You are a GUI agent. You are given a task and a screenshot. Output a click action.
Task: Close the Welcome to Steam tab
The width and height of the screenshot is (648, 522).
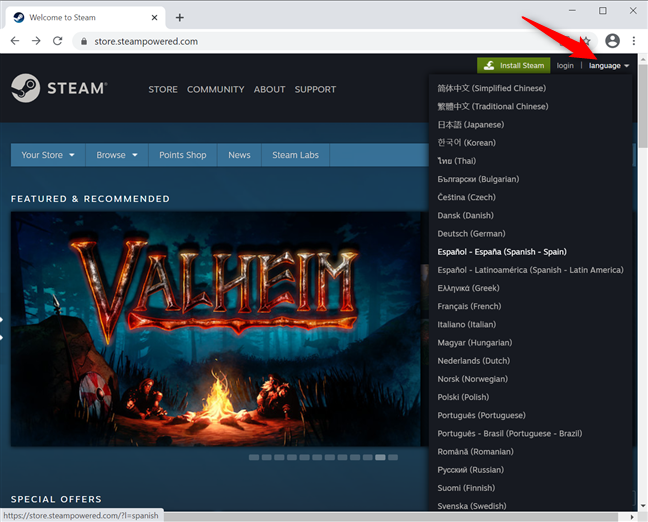(x=154, y=17)
